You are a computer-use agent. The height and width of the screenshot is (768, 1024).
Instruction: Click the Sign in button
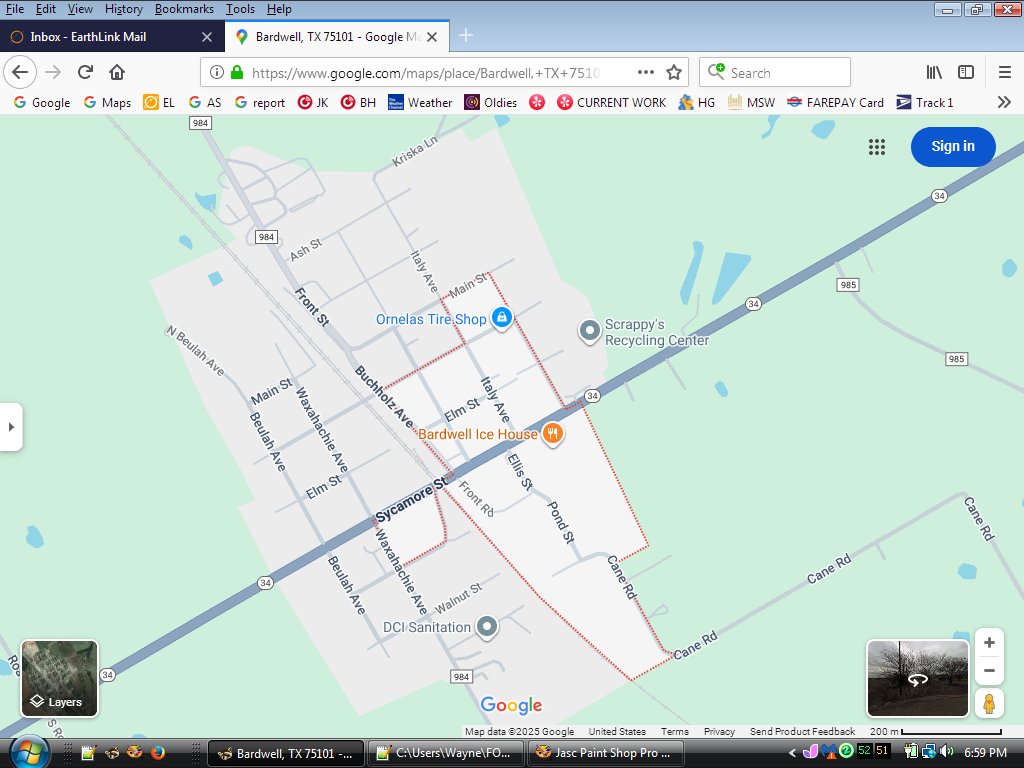[x=953, y=146]
